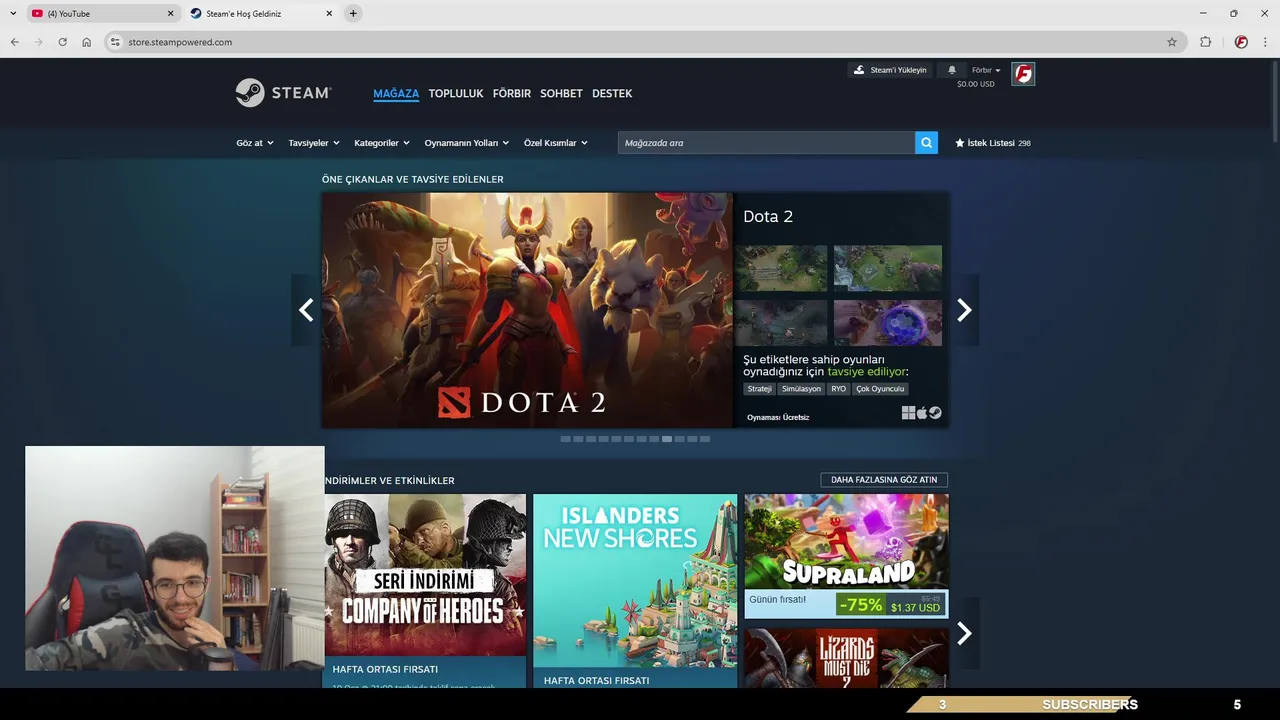This screenshot has height=720, width=1280.
Task: Expand Kategoriler dropdown
Action: tap(382, 143)
